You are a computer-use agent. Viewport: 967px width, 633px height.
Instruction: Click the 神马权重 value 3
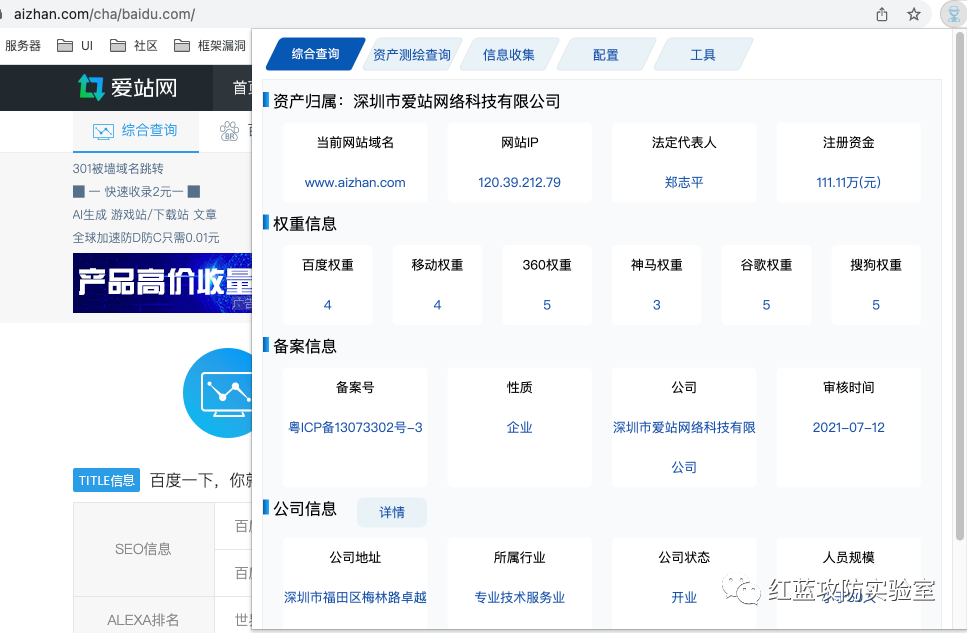657,305
